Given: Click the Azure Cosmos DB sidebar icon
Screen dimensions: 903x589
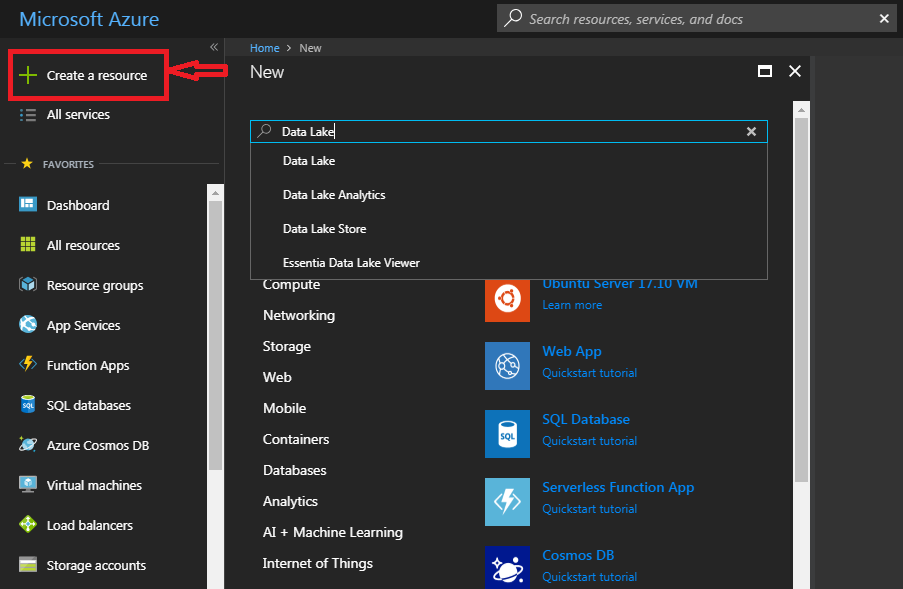Looking at the screenshot, I should click(28, 444).
